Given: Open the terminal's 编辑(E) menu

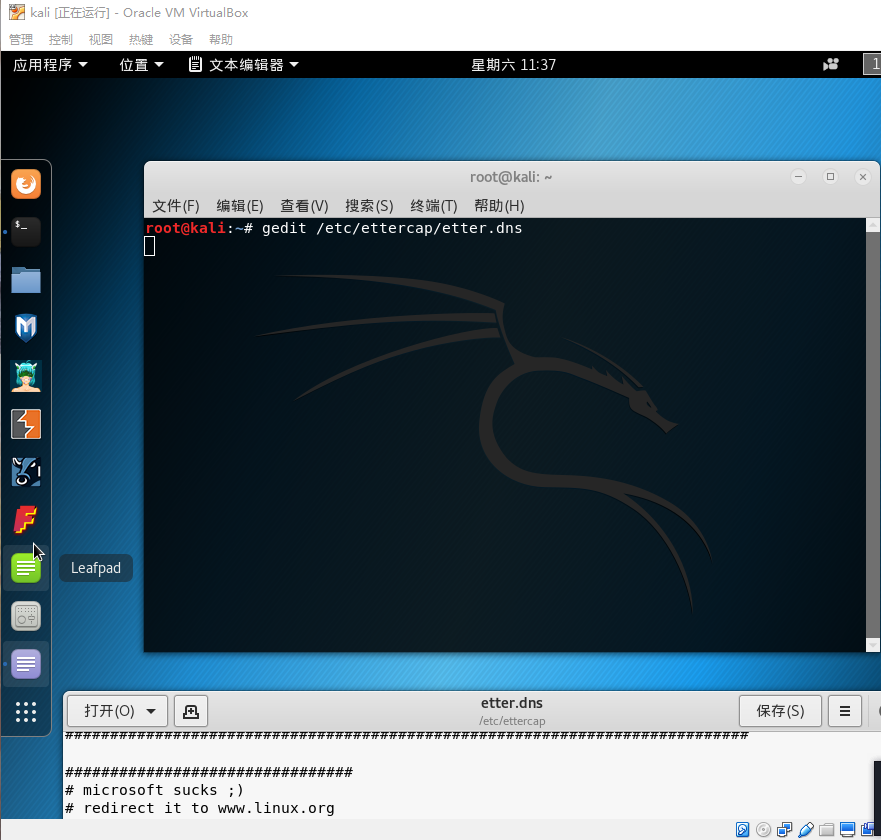Looking at the screenshot, I should [240, 205].
